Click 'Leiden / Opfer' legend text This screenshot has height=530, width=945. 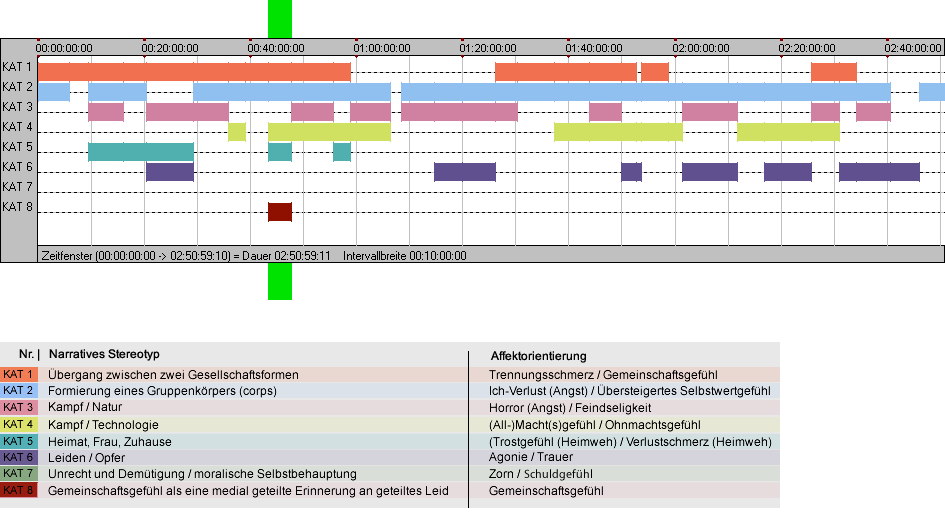point(87,458)
